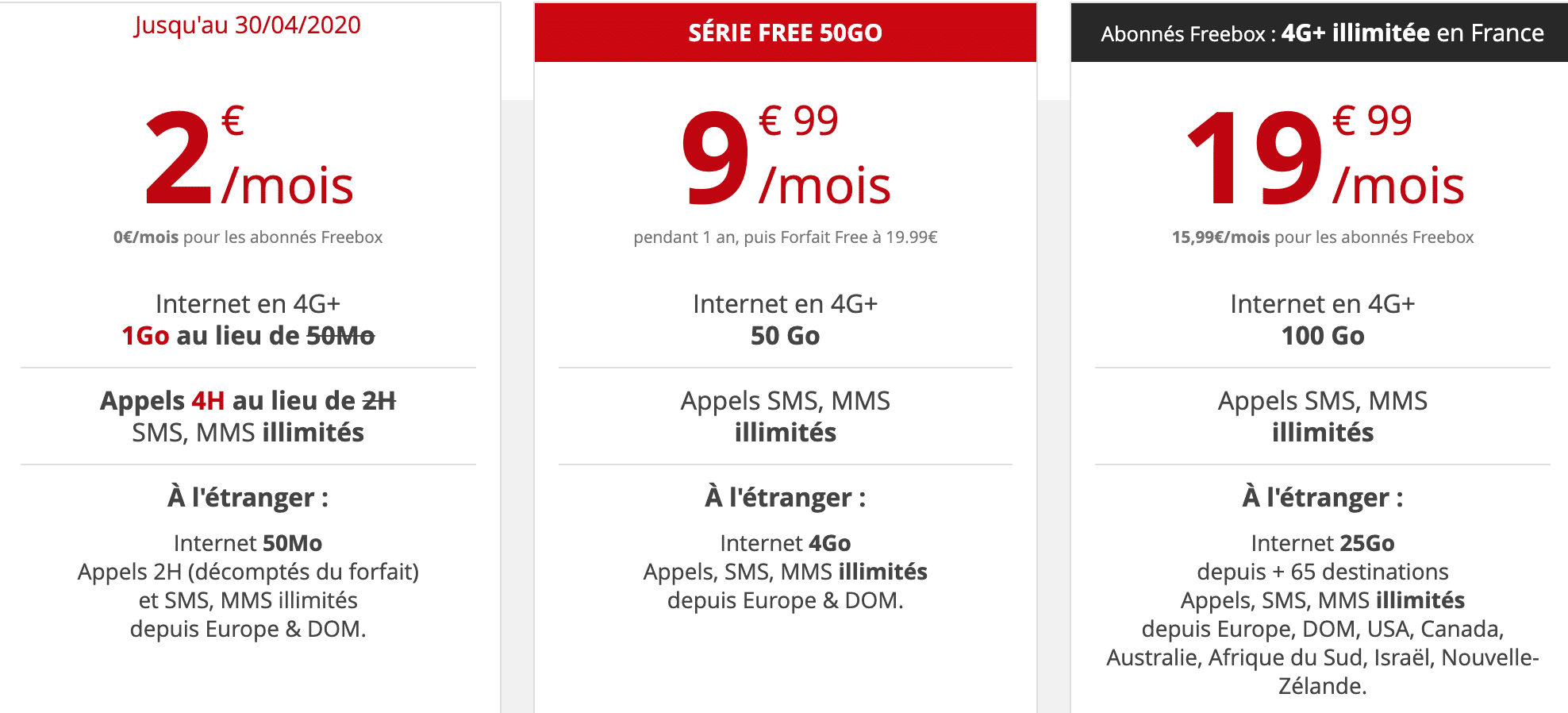
Task: Click the Internet 50Mo abroad line
Action: click(248, 543)
